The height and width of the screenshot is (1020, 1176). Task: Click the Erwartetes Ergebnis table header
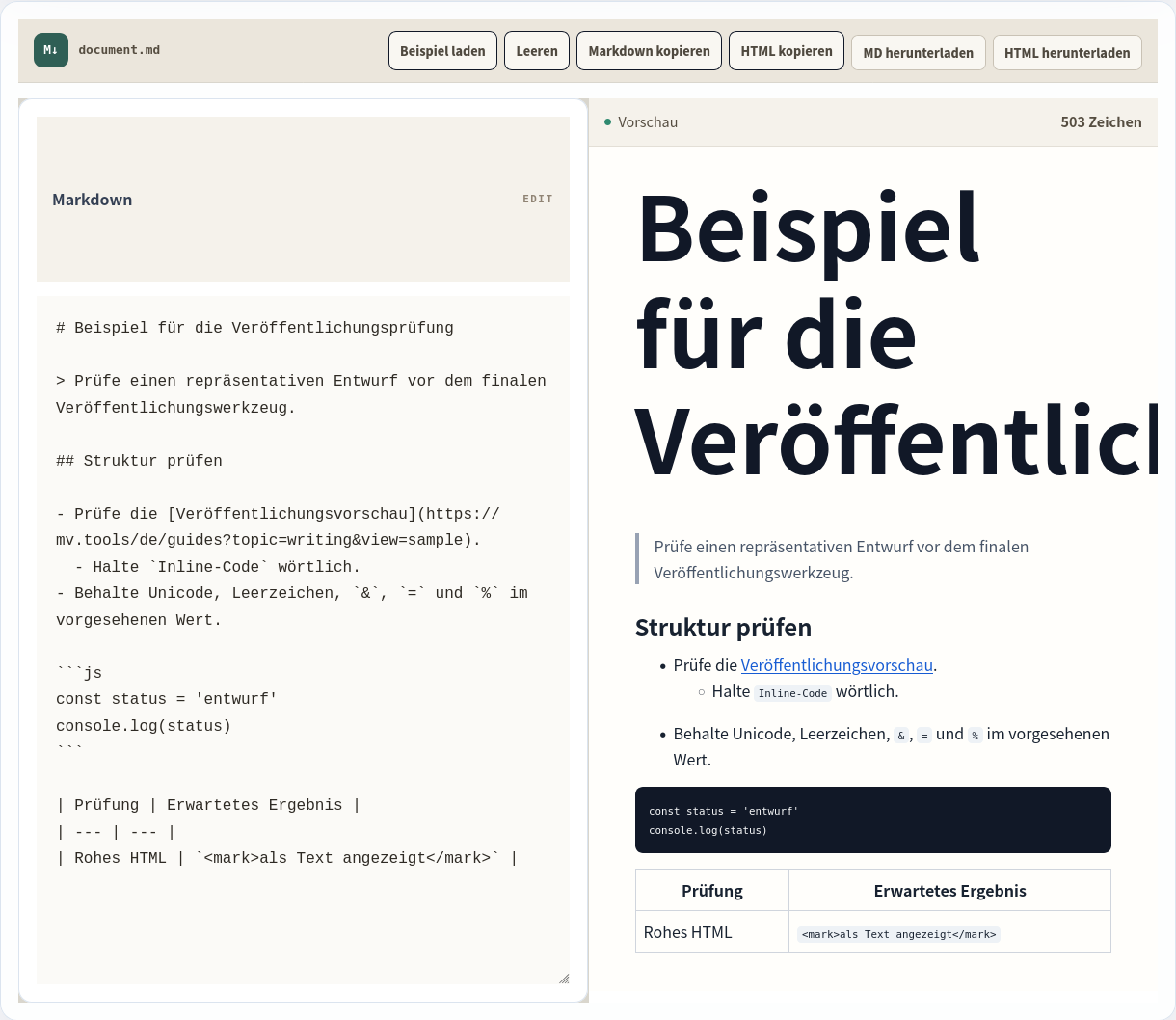coord(950,890)
